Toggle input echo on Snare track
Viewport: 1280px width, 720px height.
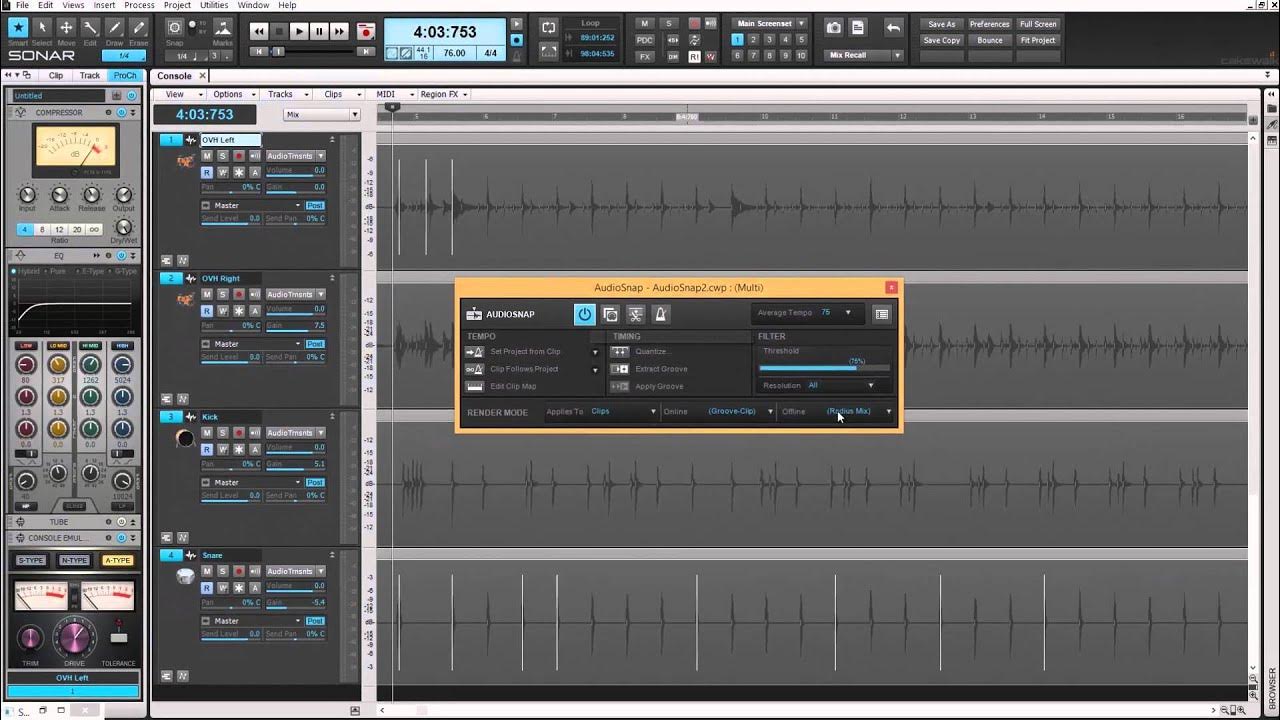pyautogui.click(x=255, y=571)
